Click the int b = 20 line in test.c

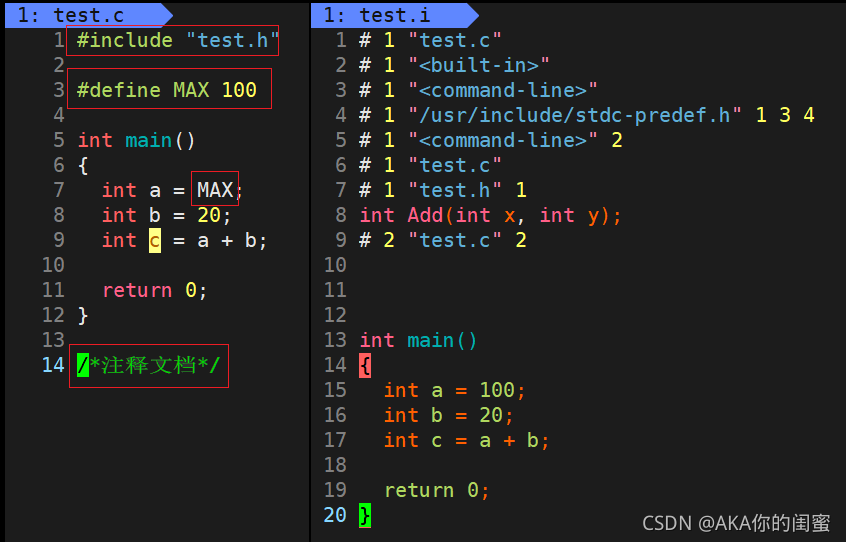pos(166,215)
